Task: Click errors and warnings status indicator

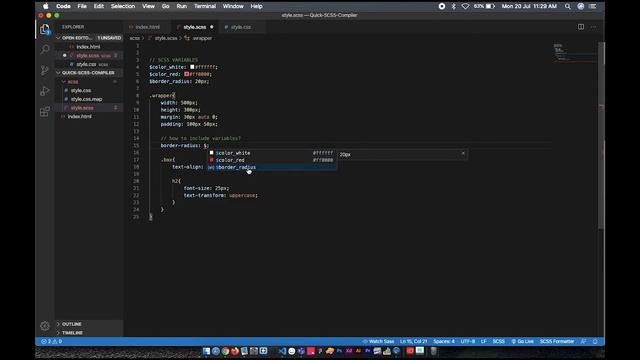Action: click(x=51, y=341)
